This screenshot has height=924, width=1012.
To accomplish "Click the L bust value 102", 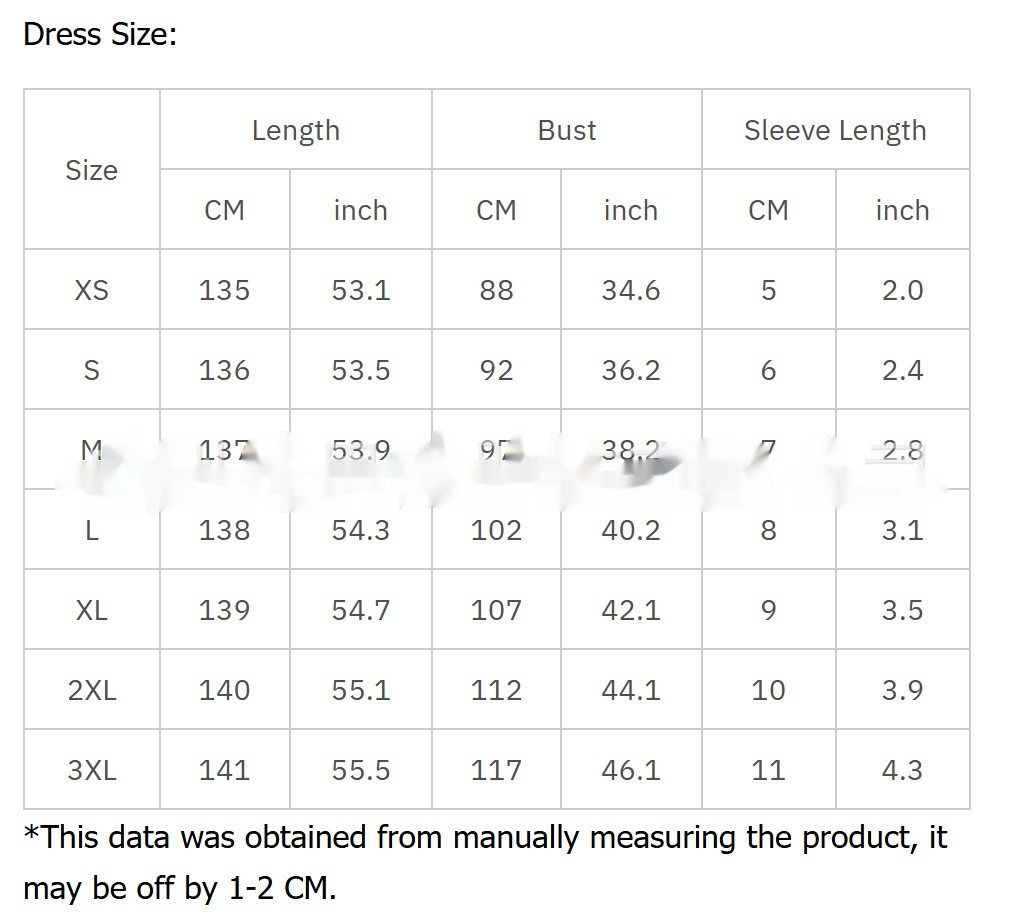I will pos(496,530).
